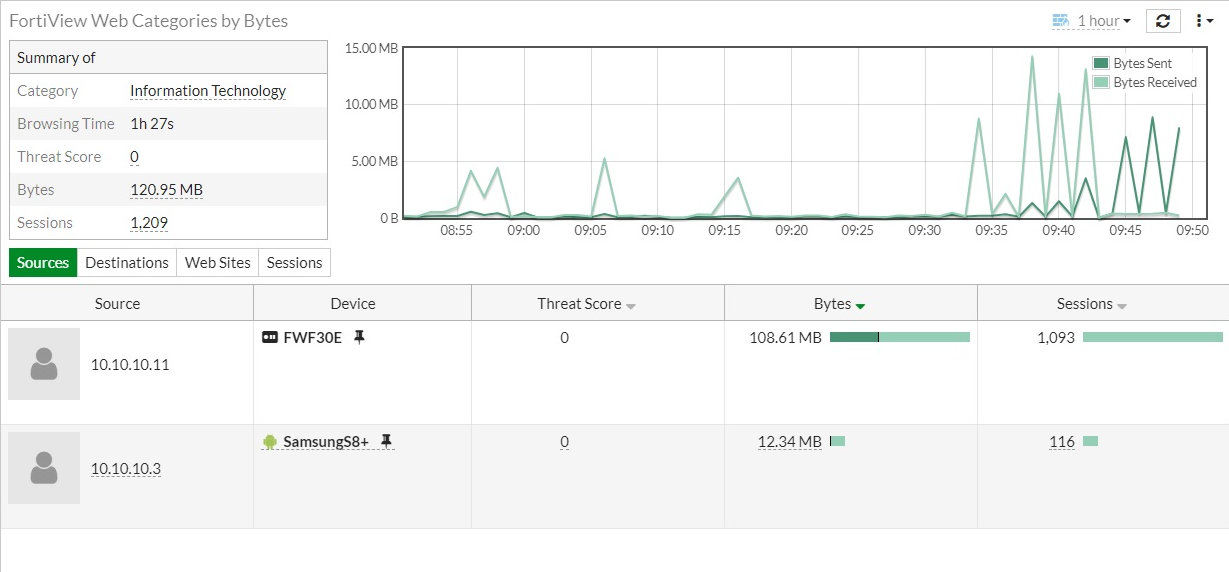Sort by Bytes column header
Viewport: 1229px width, 572px height.
click(x=851, y=303)
